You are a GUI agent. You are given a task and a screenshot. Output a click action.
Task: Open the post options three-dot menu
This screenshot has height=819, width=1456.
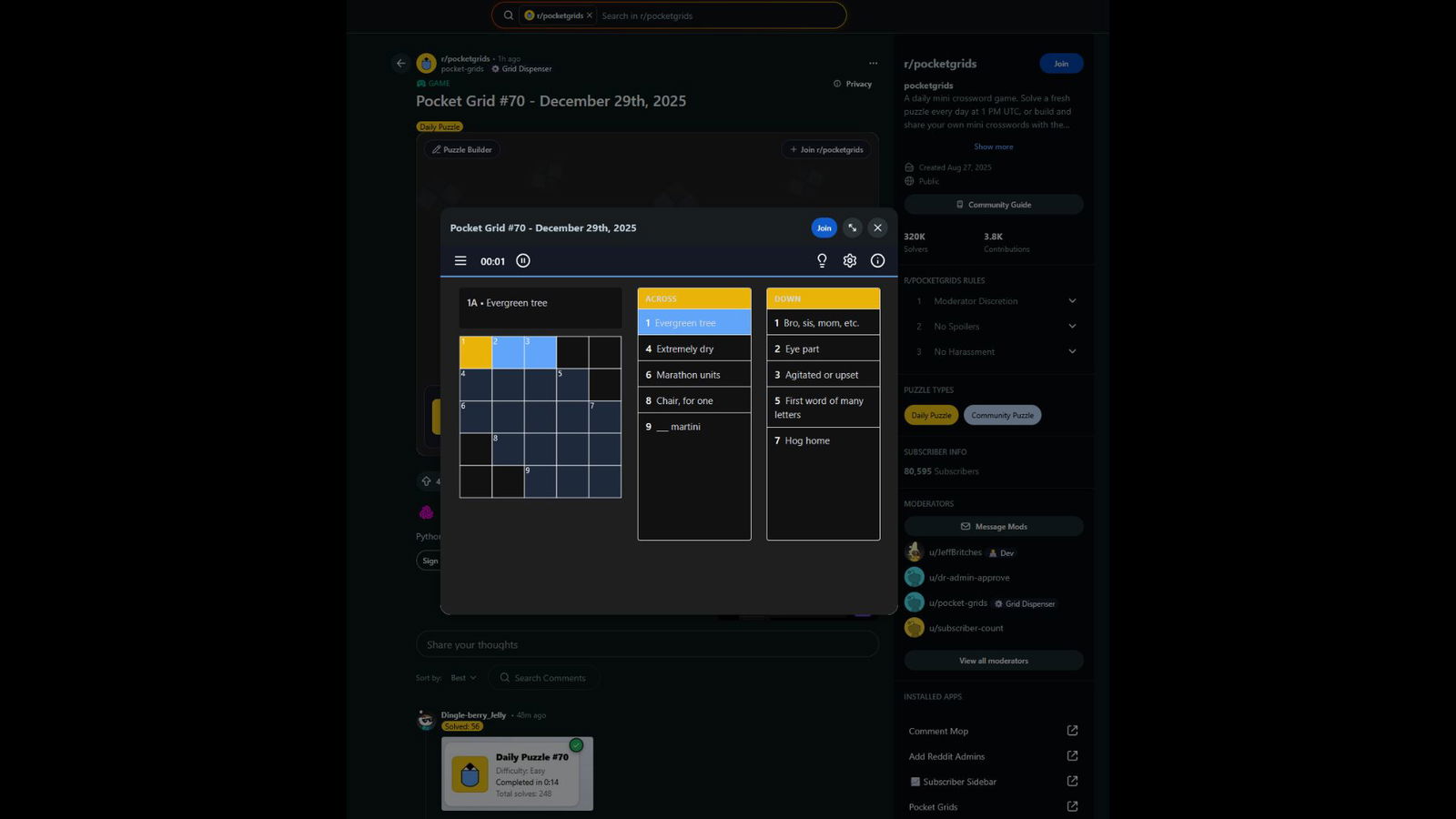873,63
